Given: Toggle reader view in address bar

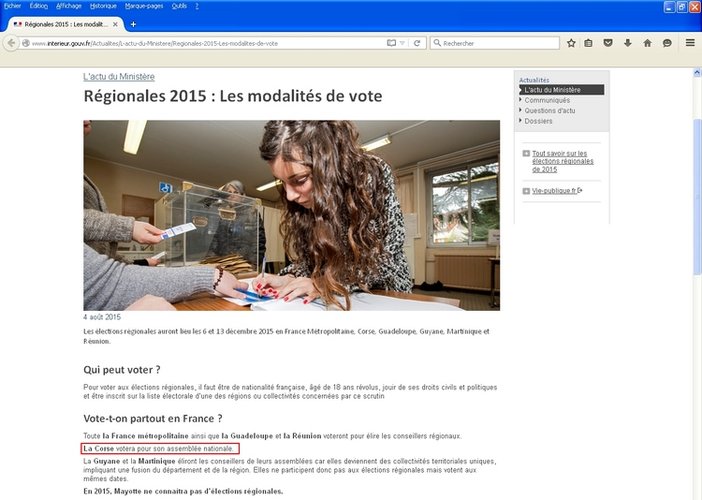Looking at the screenshot, I should (x=391, y=43).
